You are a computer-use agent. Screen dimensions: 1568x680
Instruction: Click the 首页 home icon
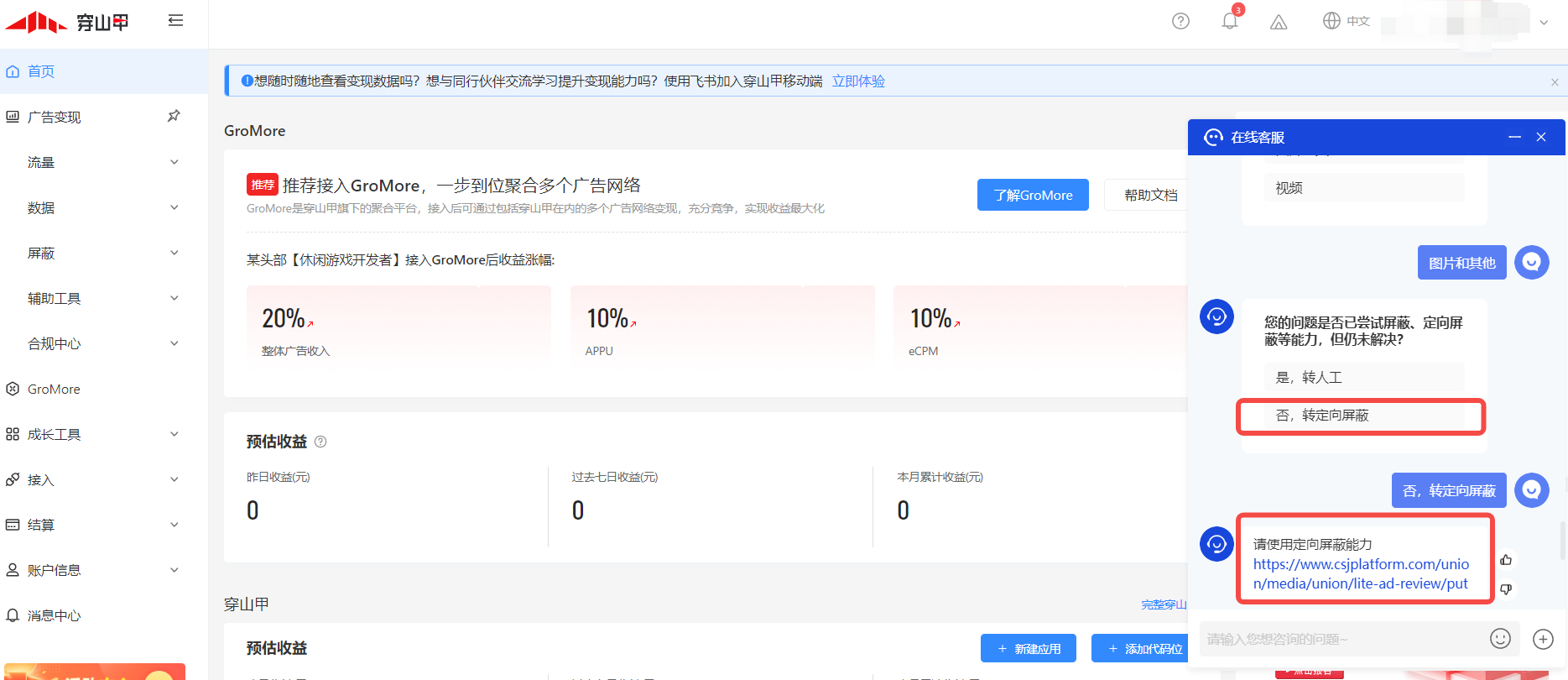(x=13, y=71)
